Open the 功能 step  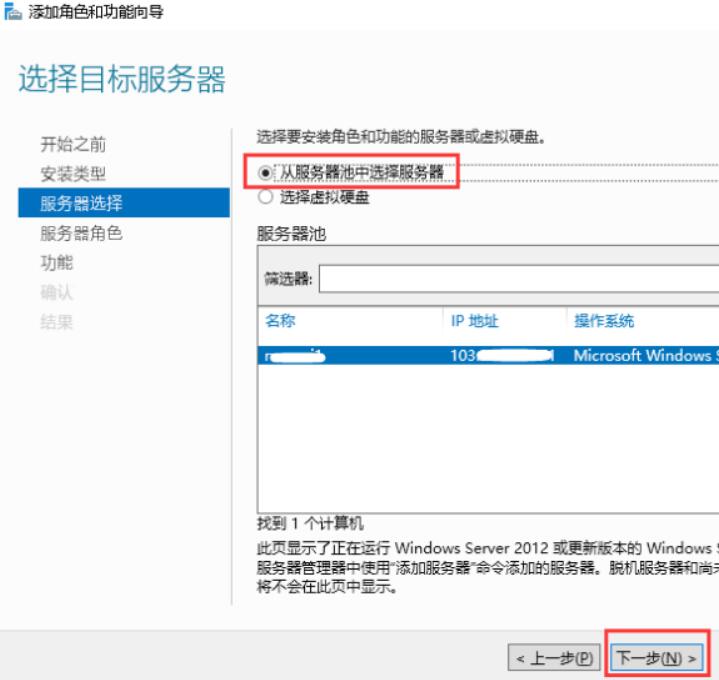[56, 263]
